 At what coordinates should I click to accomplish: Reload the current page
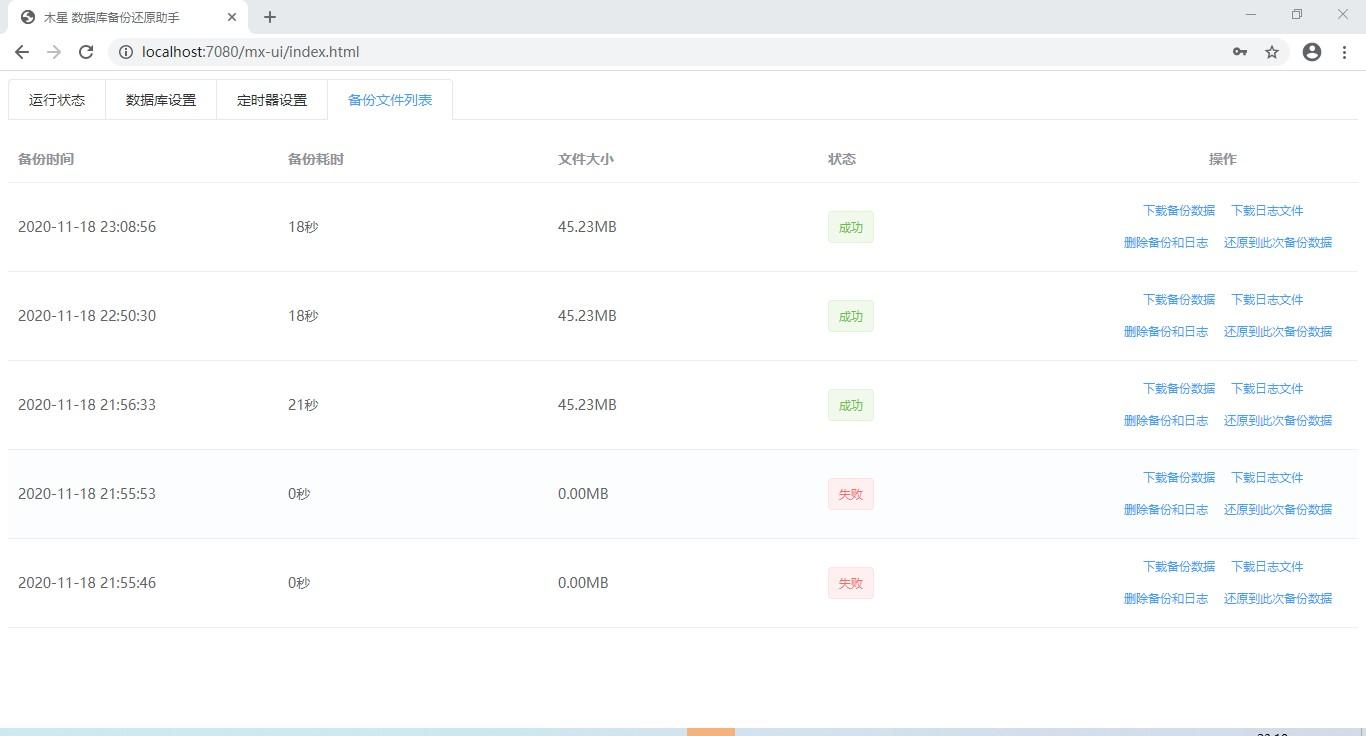pyautogui.click(x=86, y=52)
